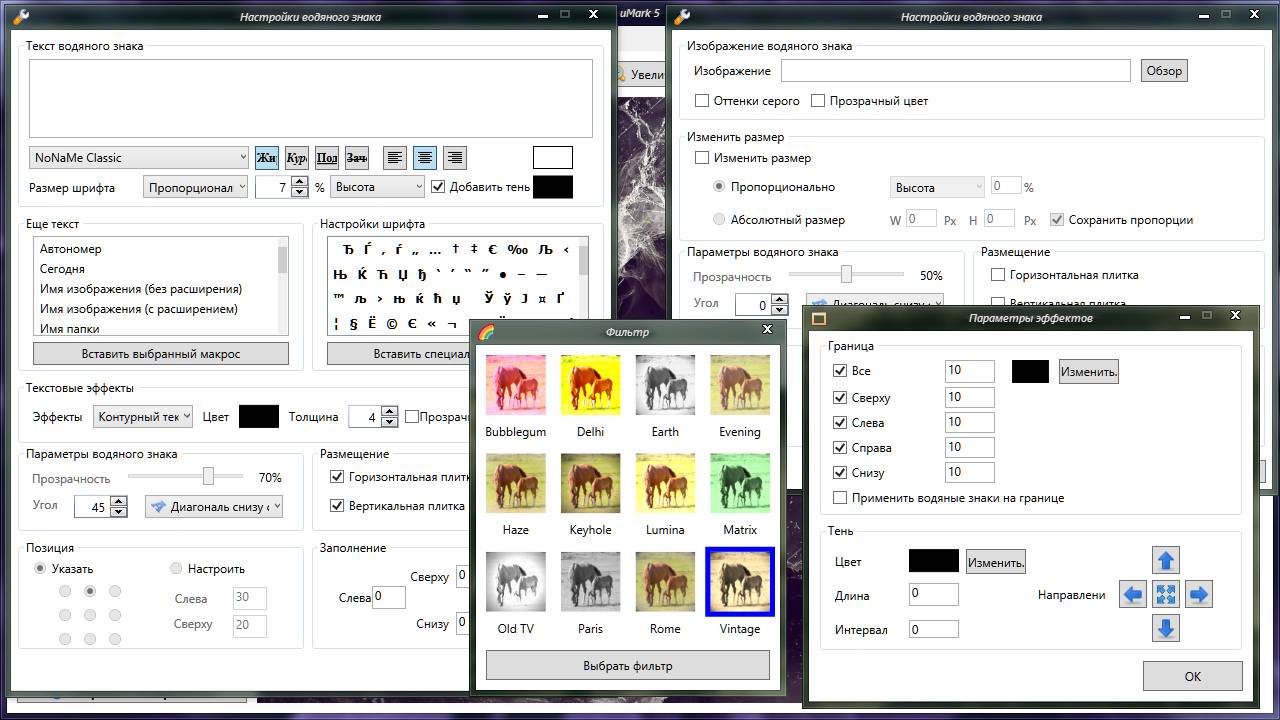1280x720 pixels.
Task: Select the Haze filter thumbnail
Action: 516,484
